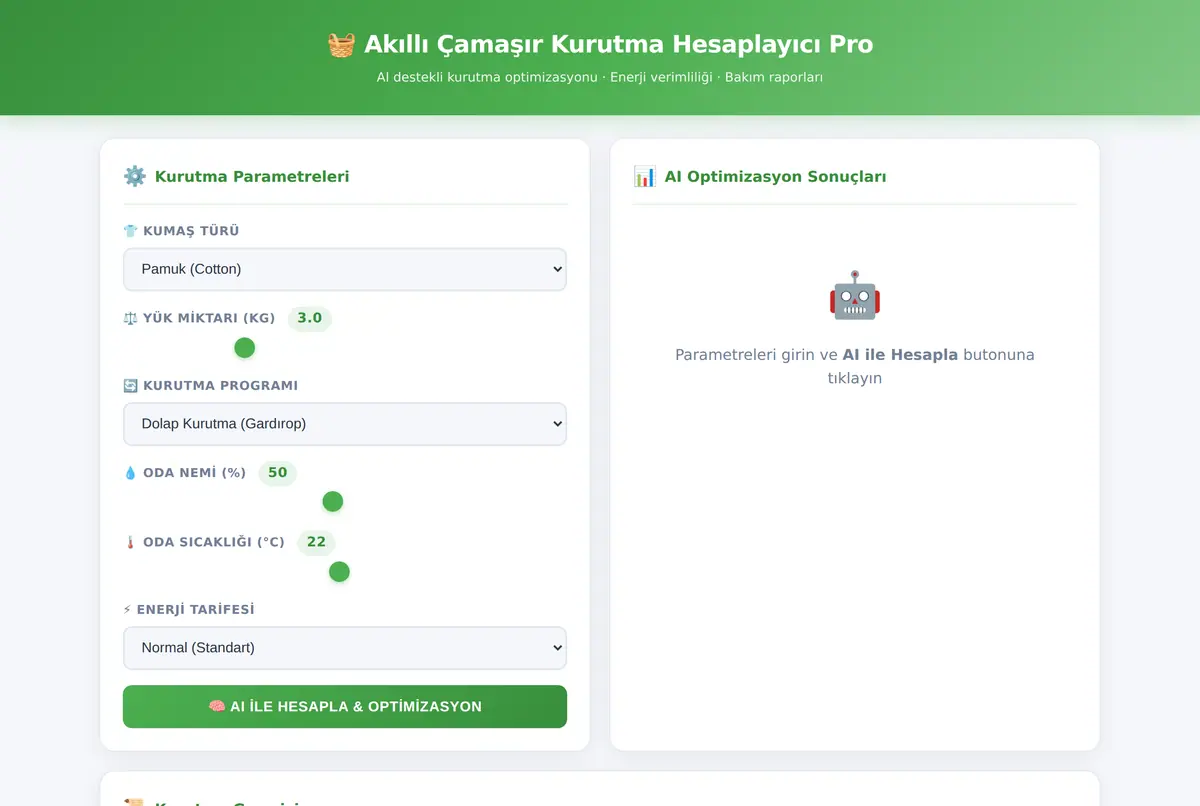The width and height of the screenshot is (1200, 806).
Task: Open the Kurutma Programı dropdown
Action: click(345, 424)
